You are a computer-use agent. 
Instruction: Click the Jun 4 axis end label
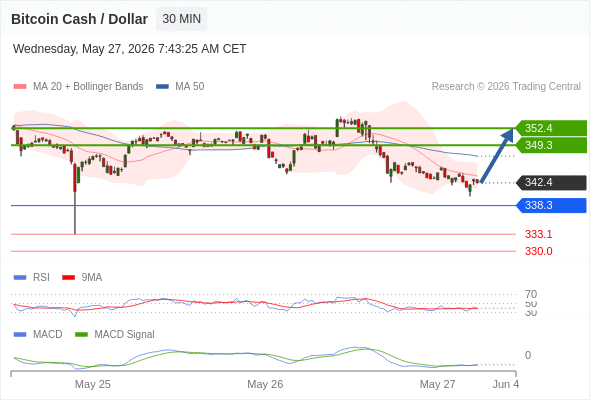pos(506,384)
